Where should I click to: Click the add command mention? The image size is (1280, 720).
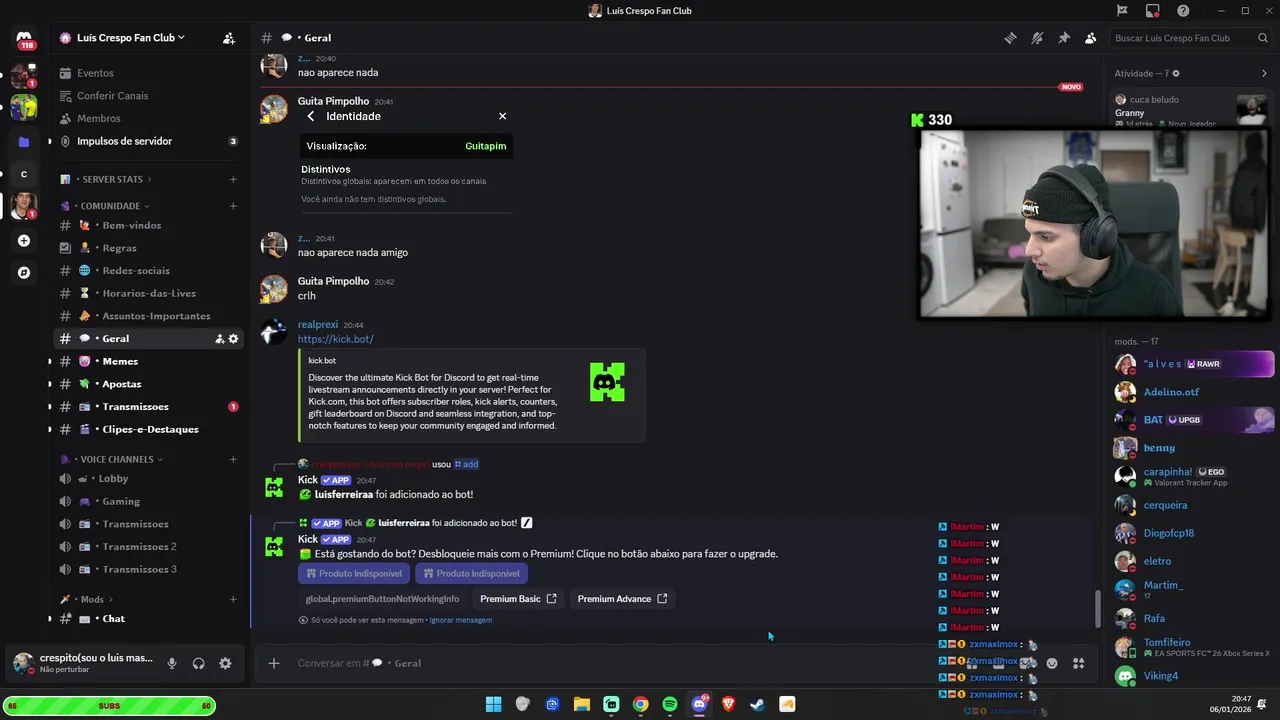click(x=466, y=464)
